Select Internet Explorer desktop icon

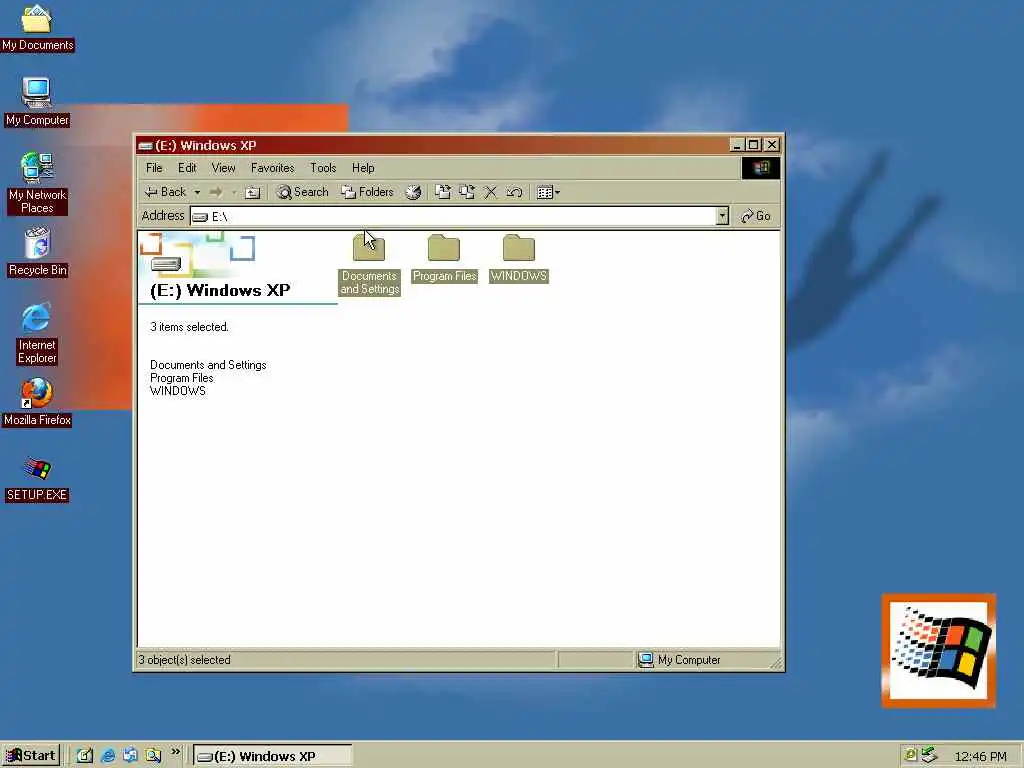37,334
